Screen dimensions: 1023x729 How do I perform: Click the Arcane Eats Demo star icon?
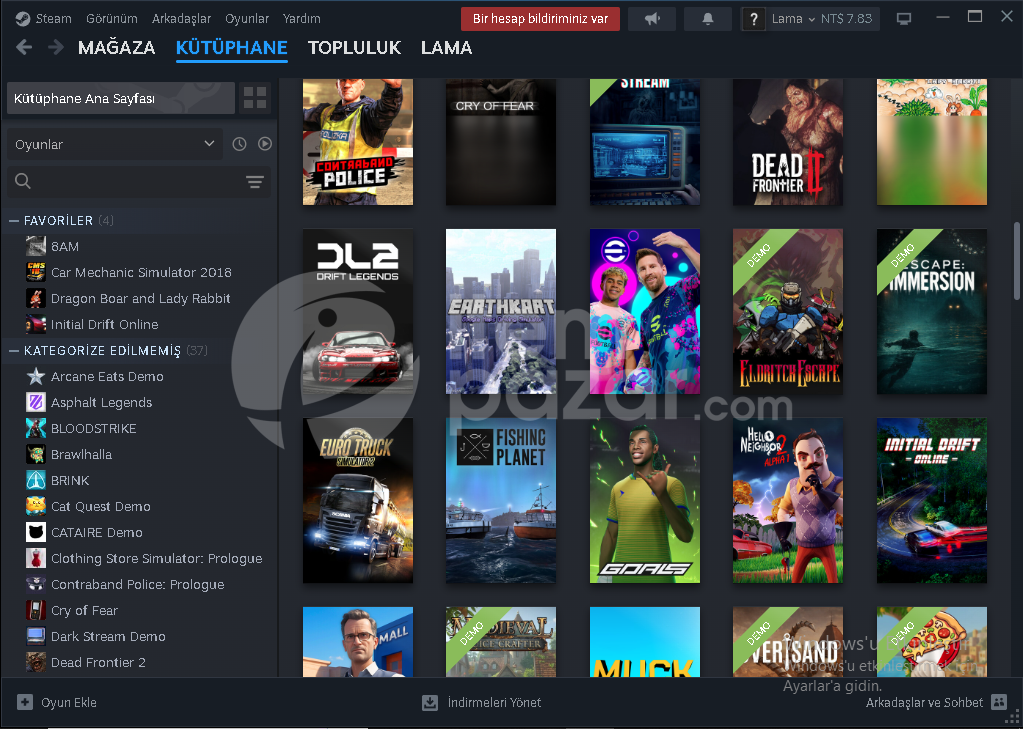point(36,376)
